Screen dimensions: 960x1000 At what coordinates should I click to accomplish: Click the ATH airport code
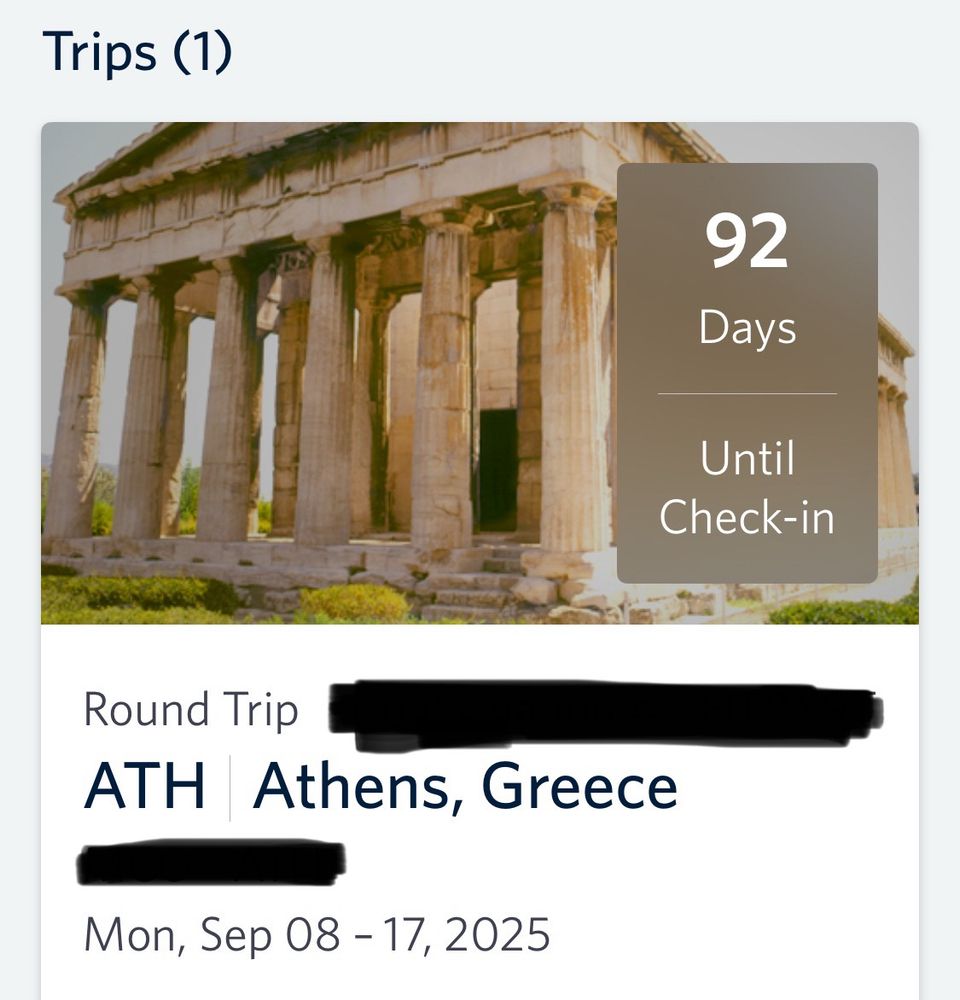[145, 786]
